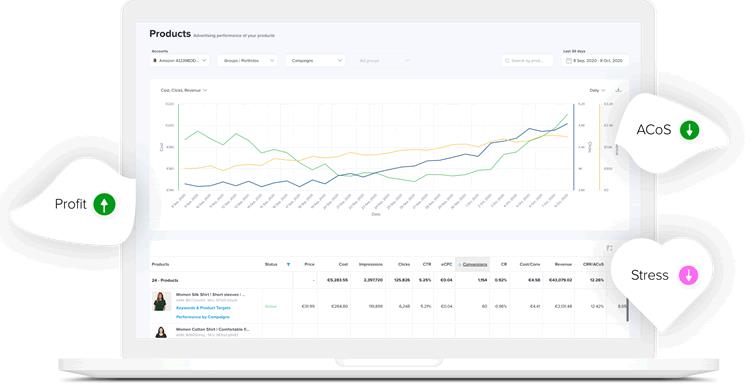
Task: Sort by the Impressions column header
Action: coord(371,265)
